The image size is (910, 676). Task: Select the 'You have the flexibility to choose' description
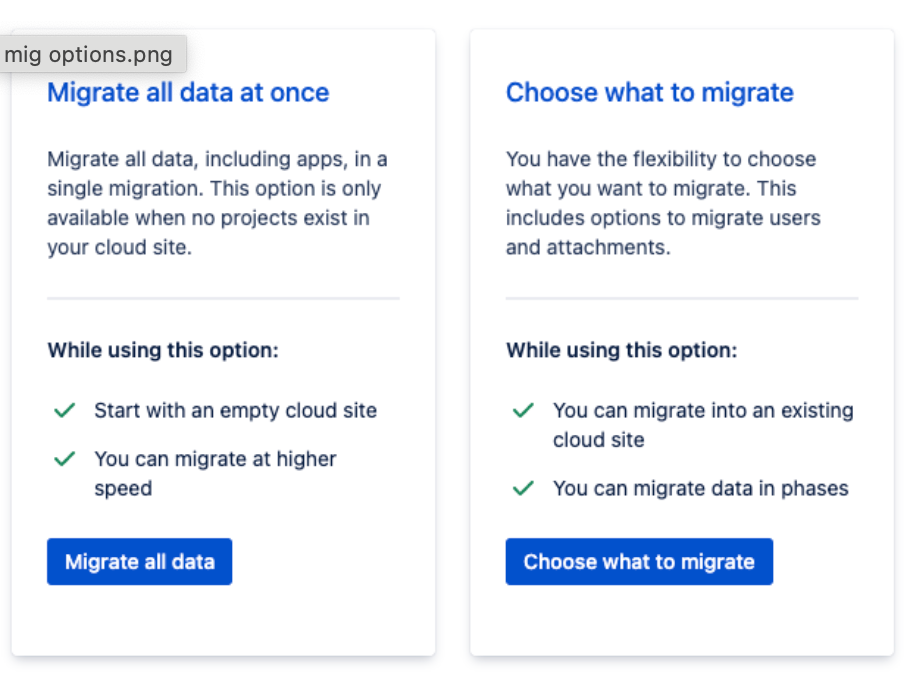[663, 203]
